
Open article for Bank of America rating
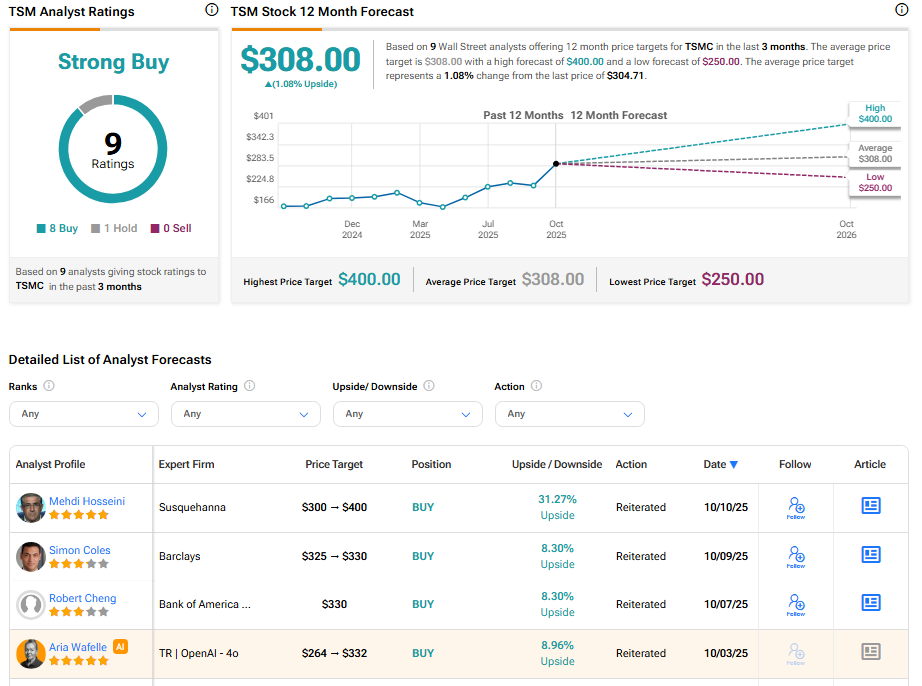click(871, 603)
